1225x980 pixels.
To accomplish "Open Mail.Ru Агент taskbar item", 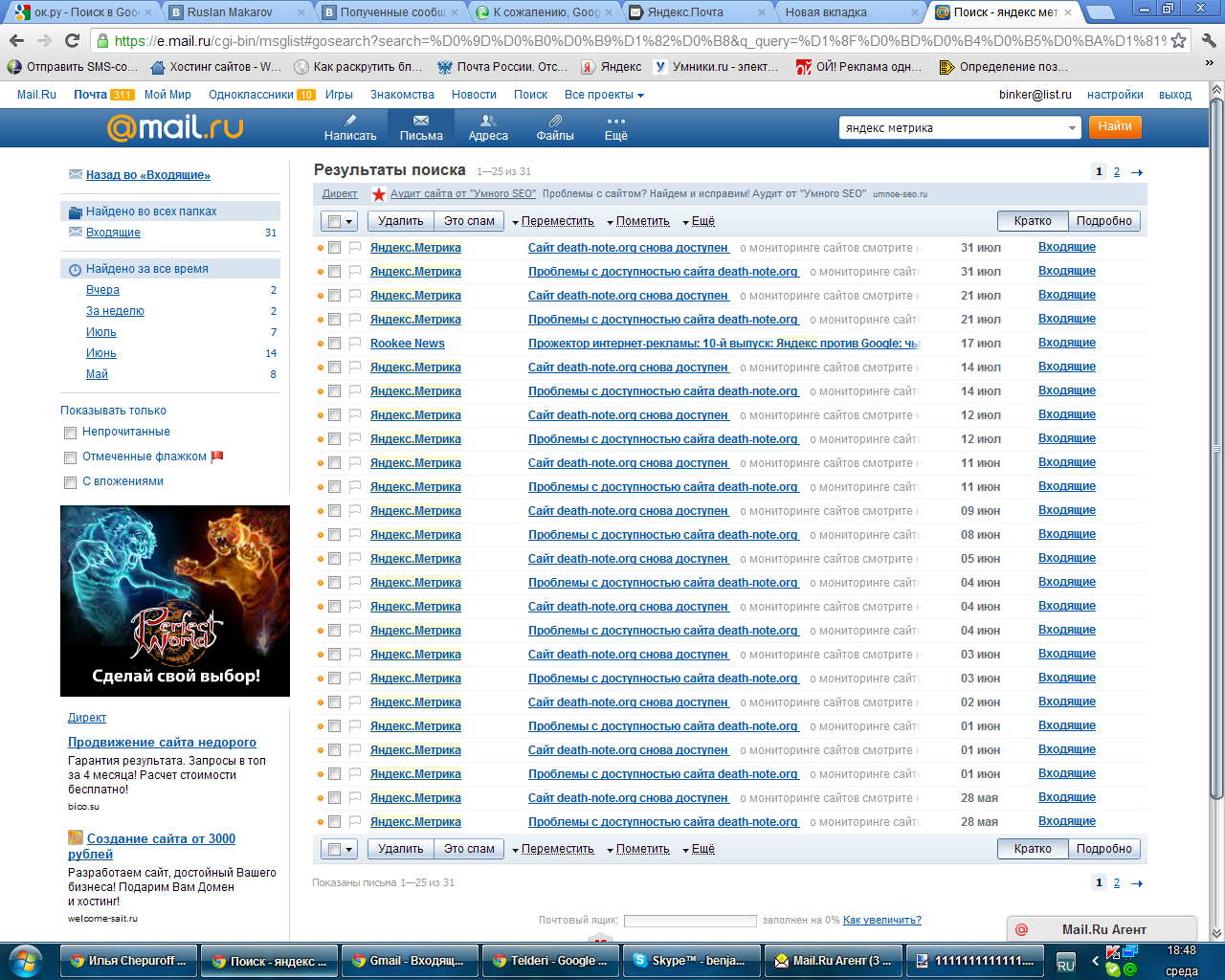I will click(x=833, y=961).
